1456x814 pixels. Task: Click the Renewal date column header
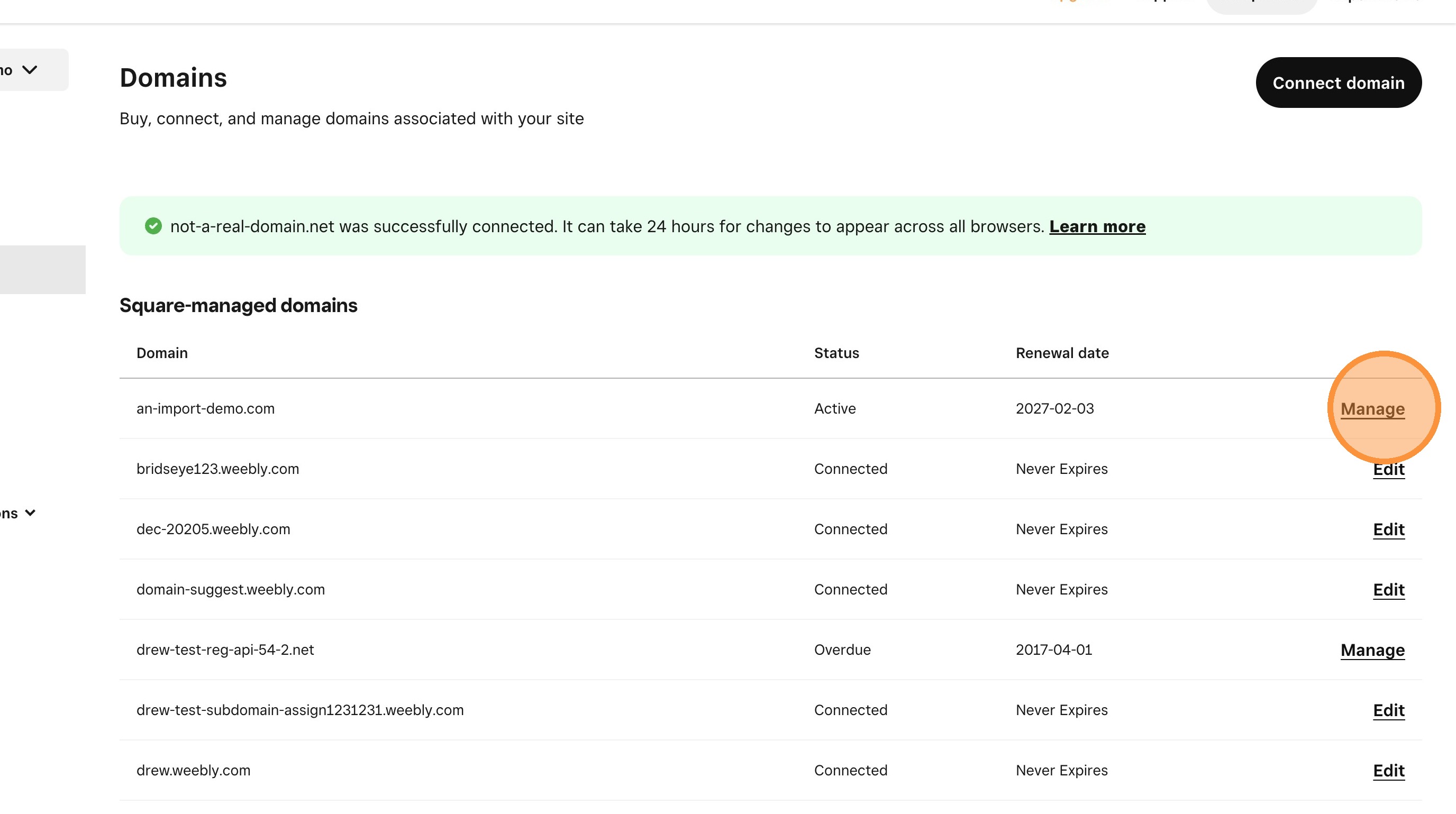(1061, 353)
